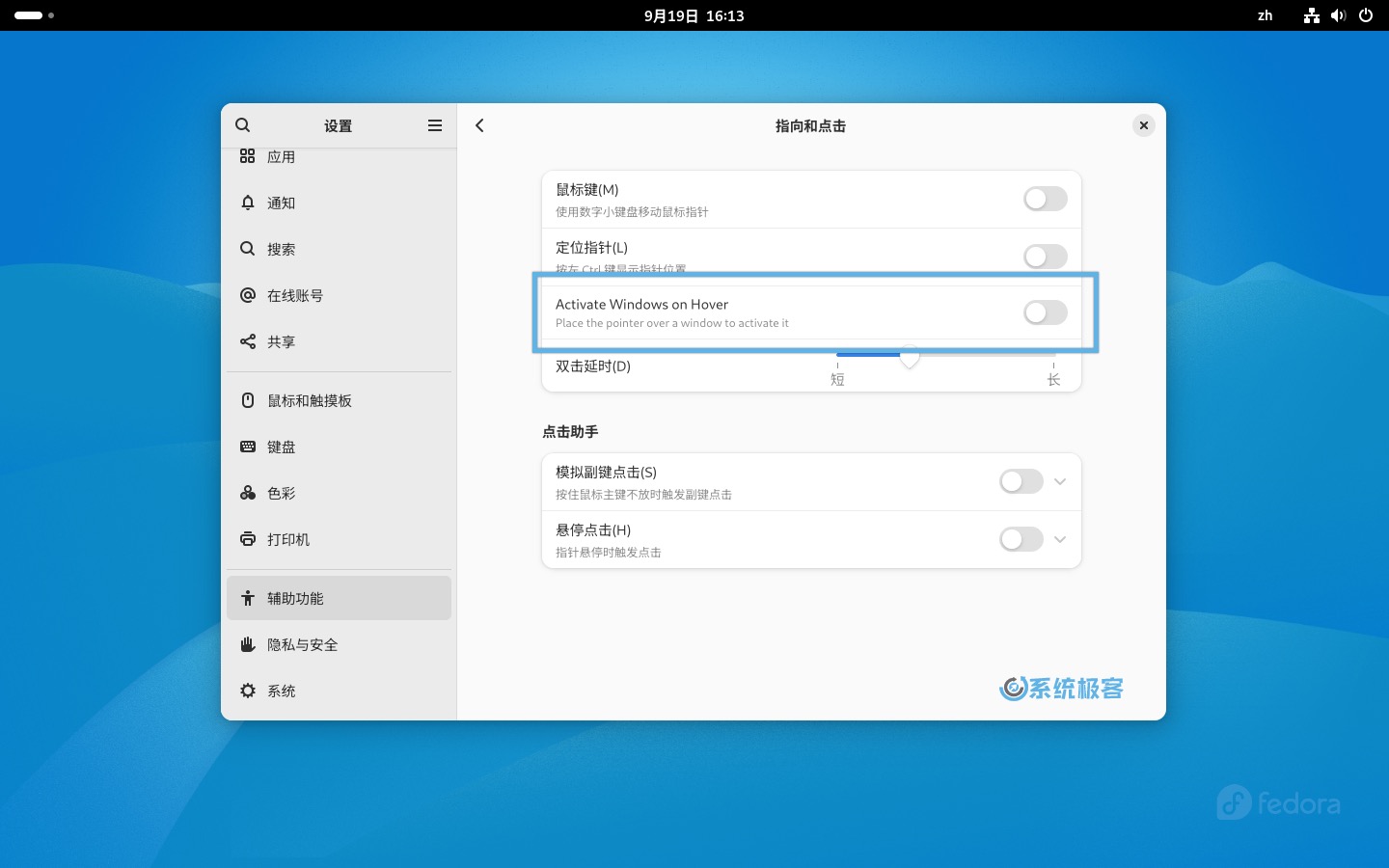Image resolution: width=1389 pixels, height=868 pixels.
Task: Toggle the 鼠标键(M) switch
Action: point(1046,199)
